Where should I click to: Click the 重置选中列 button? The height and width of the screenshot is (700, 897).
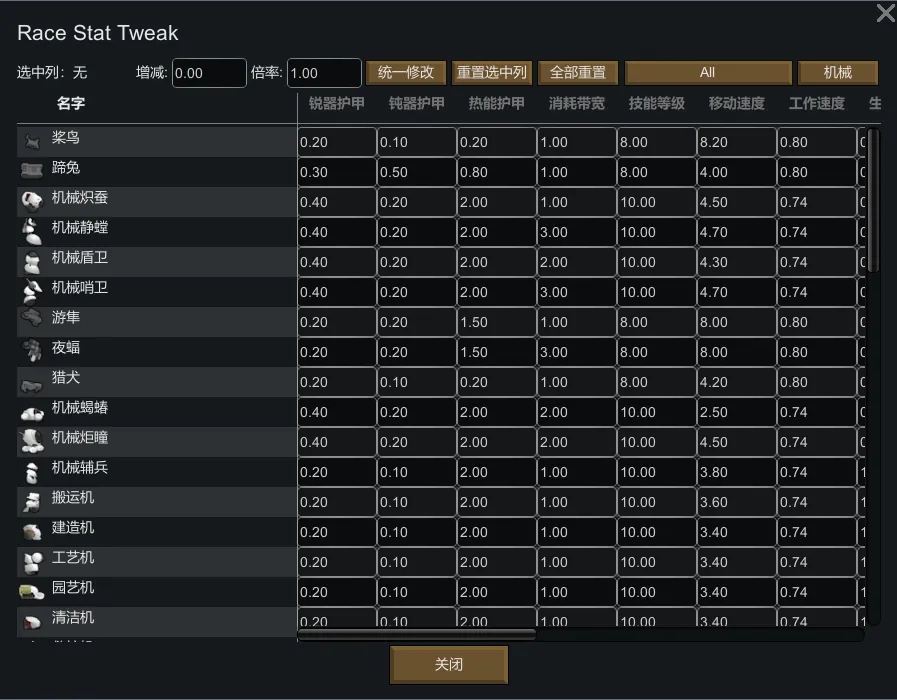click(x=491, y=73)
